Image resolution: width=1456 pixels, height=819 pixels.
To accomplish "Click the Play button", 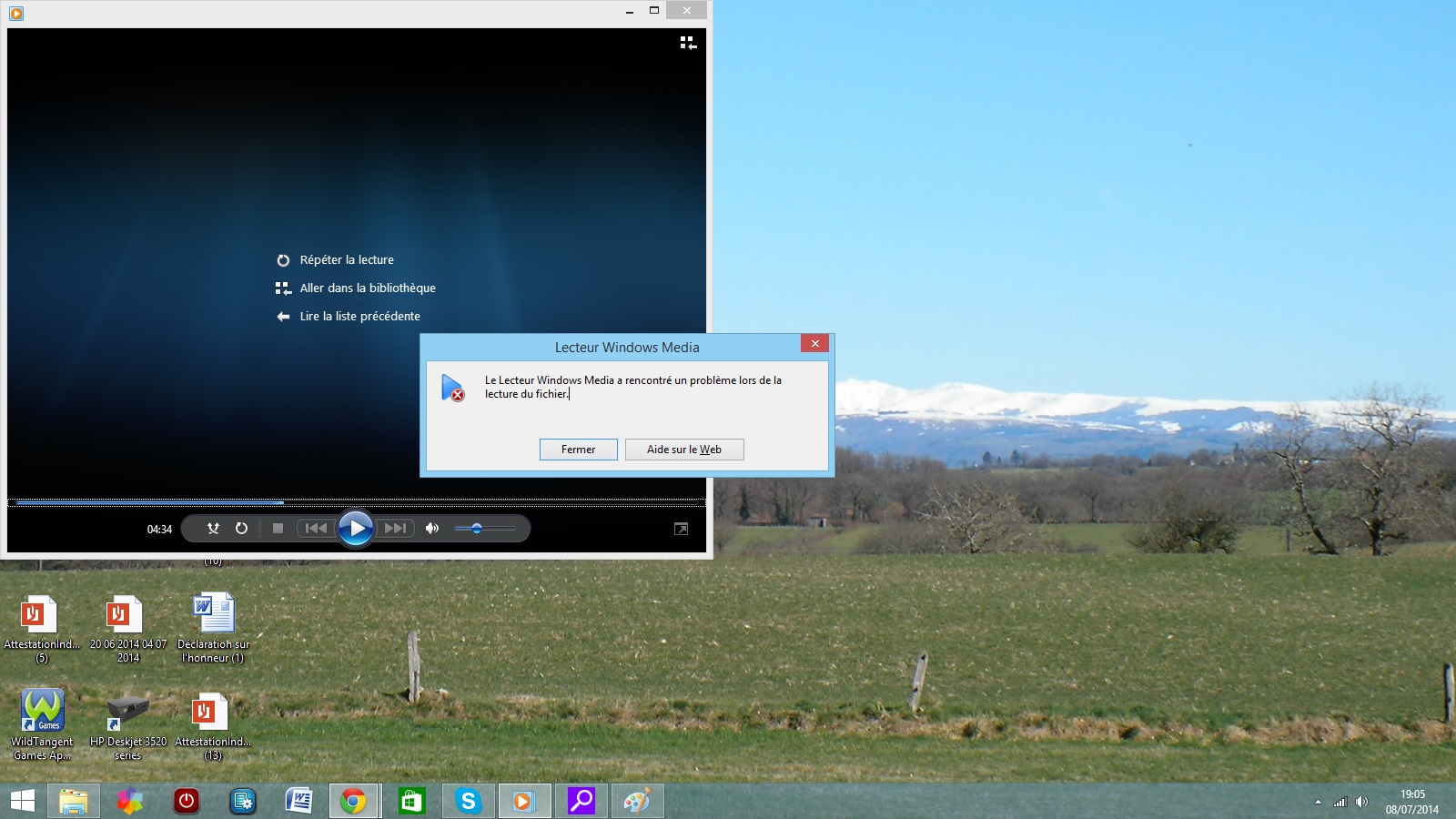I will (x=356, y=528).
